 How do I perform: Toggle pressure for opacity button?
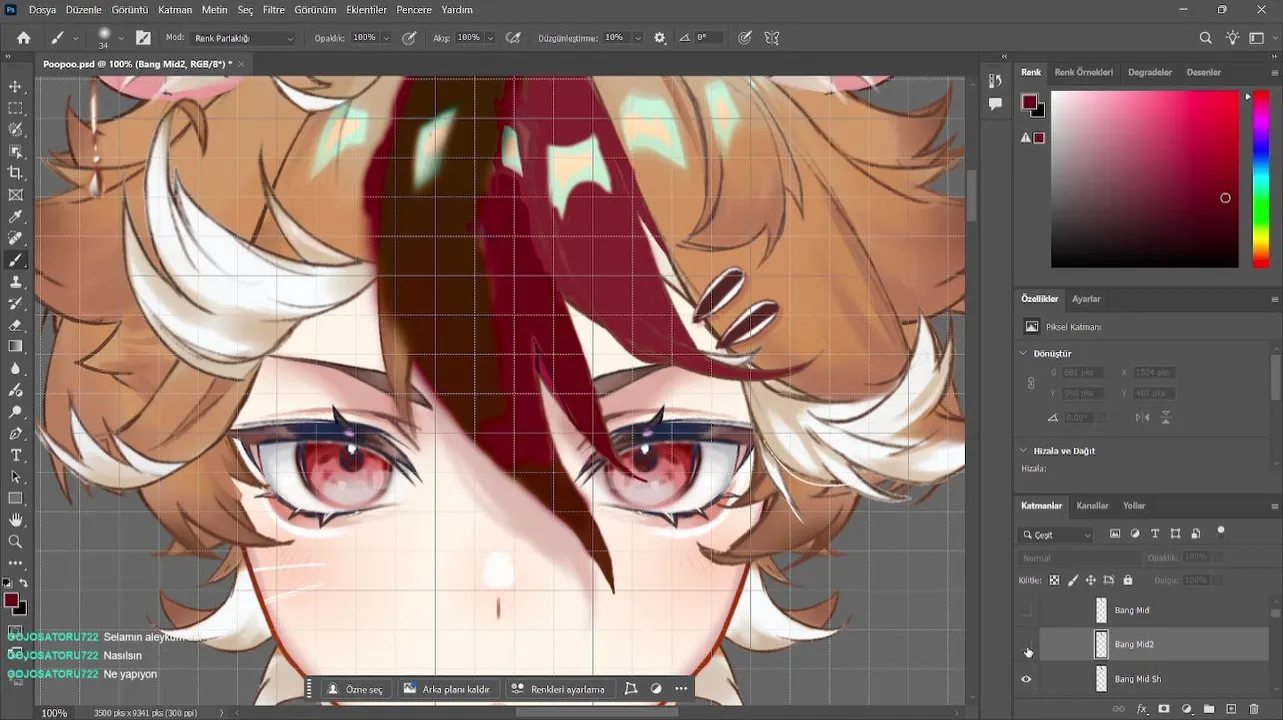point(409,38)
